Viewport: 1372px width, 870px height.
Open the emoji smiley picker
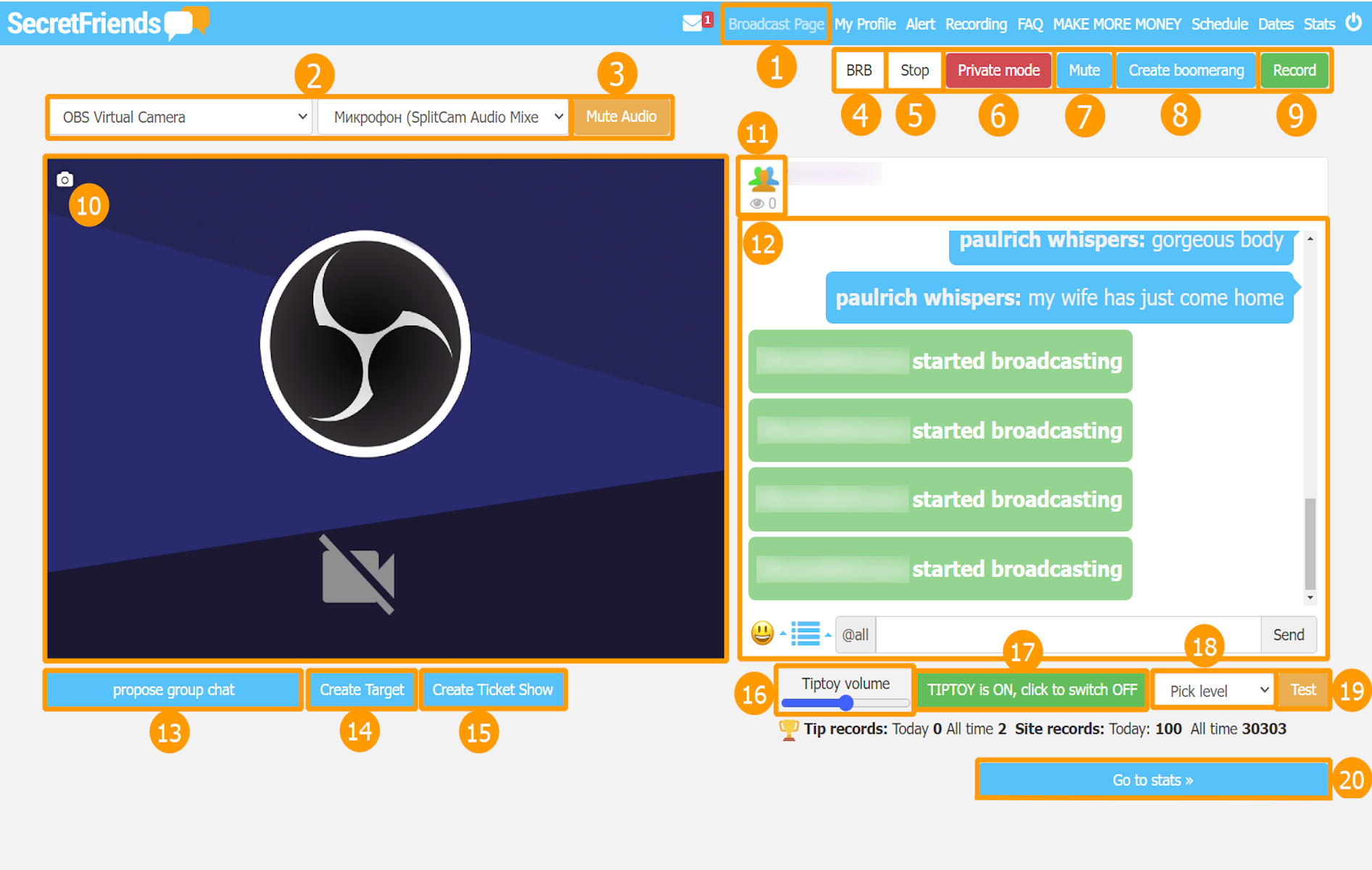coord(762,633)
